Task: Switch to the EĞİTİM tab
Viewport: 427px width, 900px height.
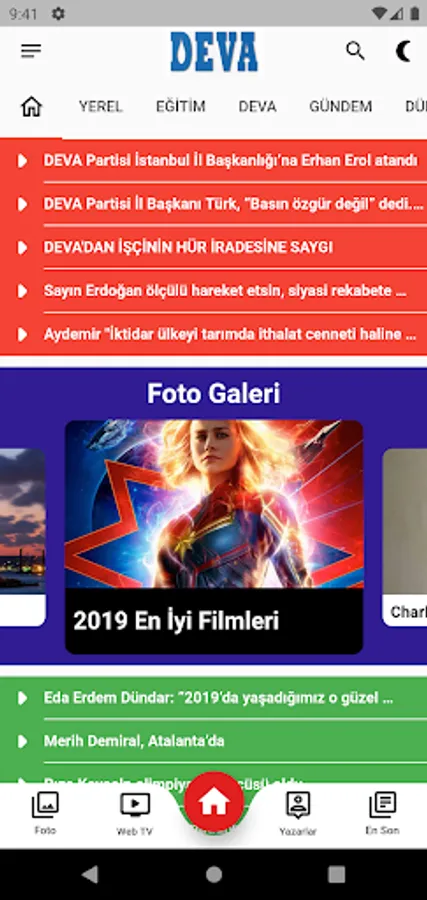Action: [181, 106]
